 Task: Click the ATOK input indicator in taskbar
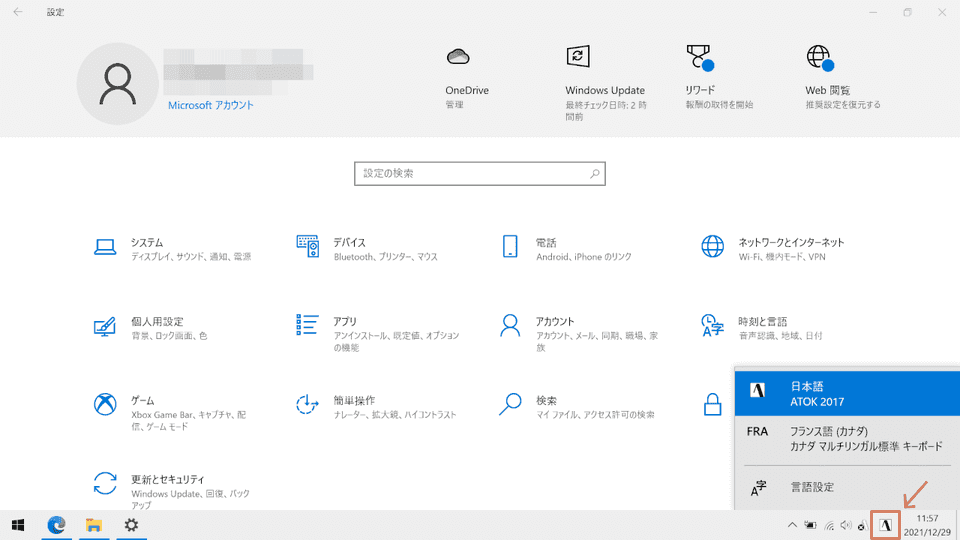[885, 525]
